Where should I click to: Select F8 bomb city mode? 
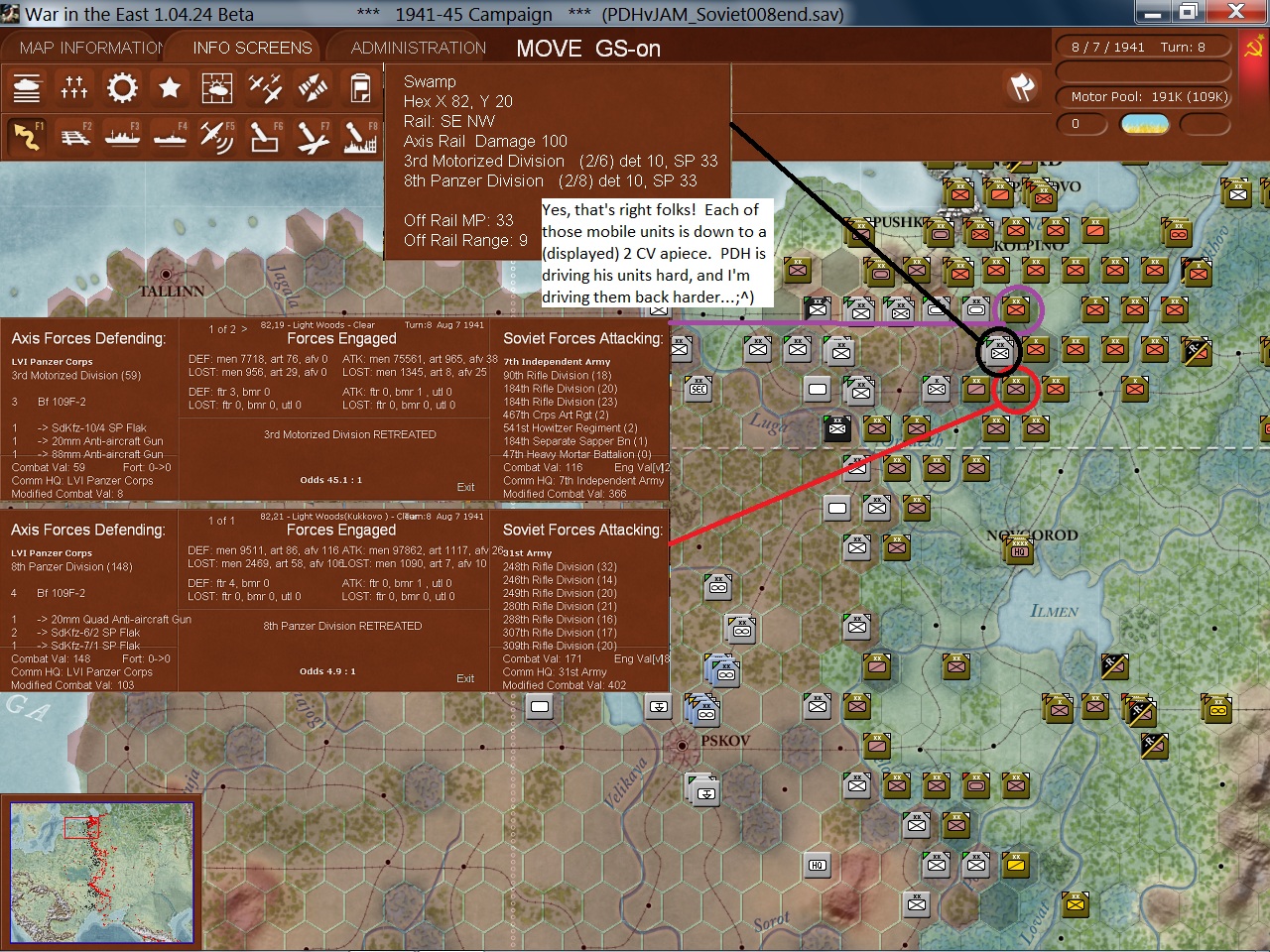tap(360, 137)
